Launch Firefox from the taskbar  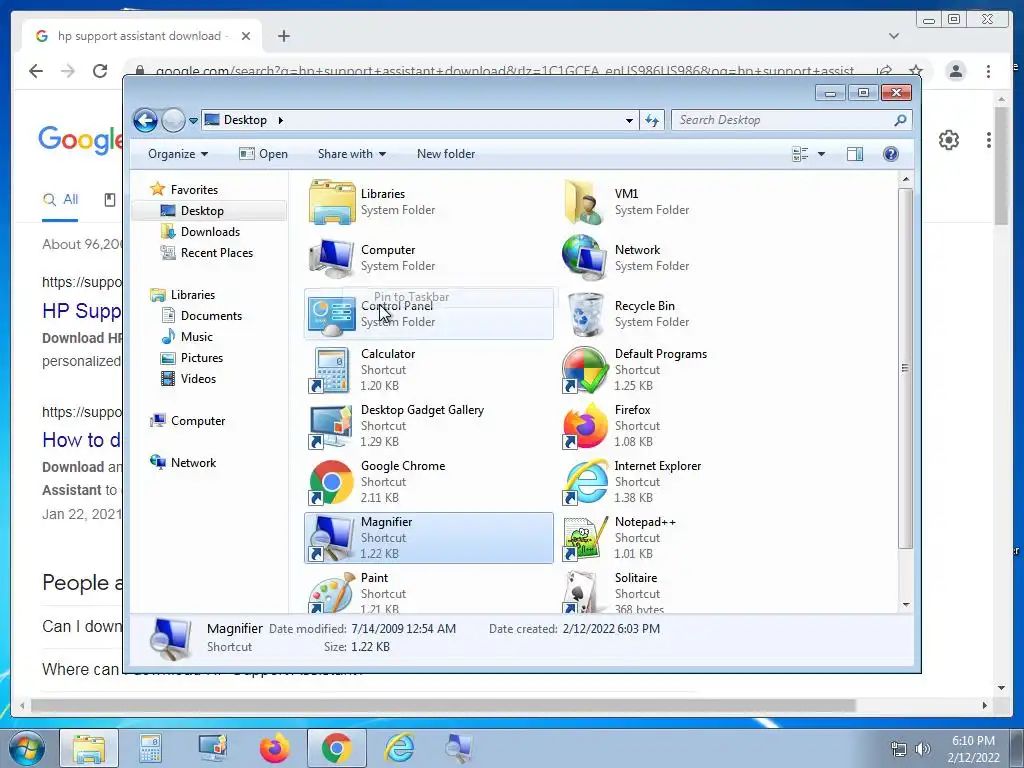click(x=274, y=748)
